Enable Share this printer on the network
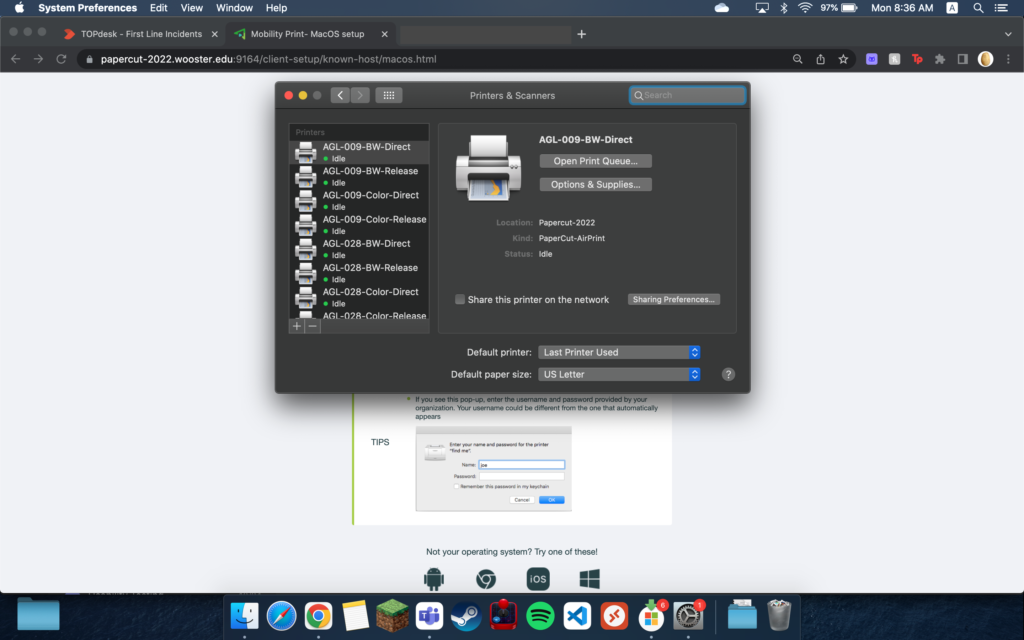The height and width of the screenshot is (640, 1024). [460, 299]
